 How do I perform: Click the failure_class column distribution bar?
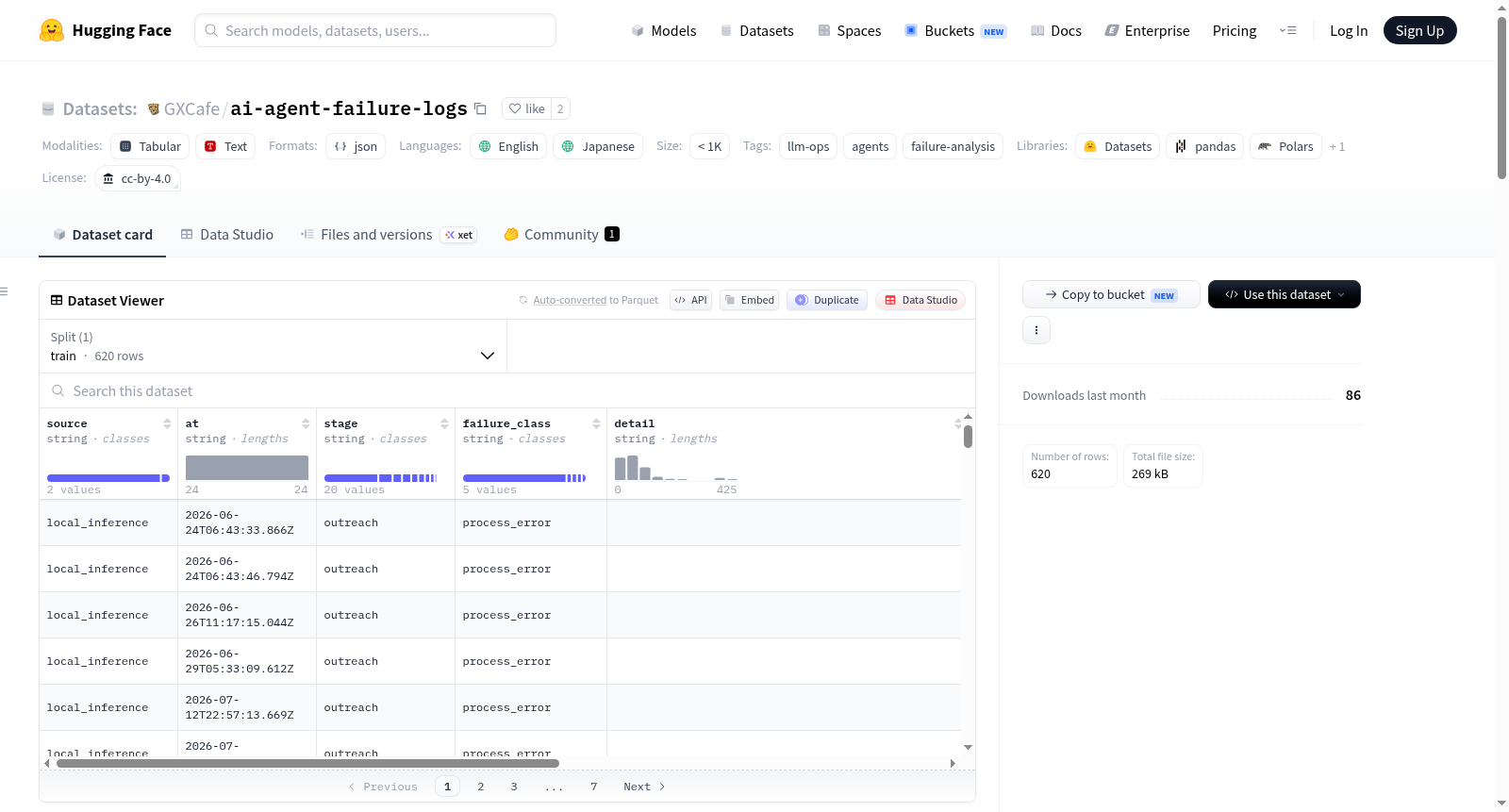(x=524, y=478)
